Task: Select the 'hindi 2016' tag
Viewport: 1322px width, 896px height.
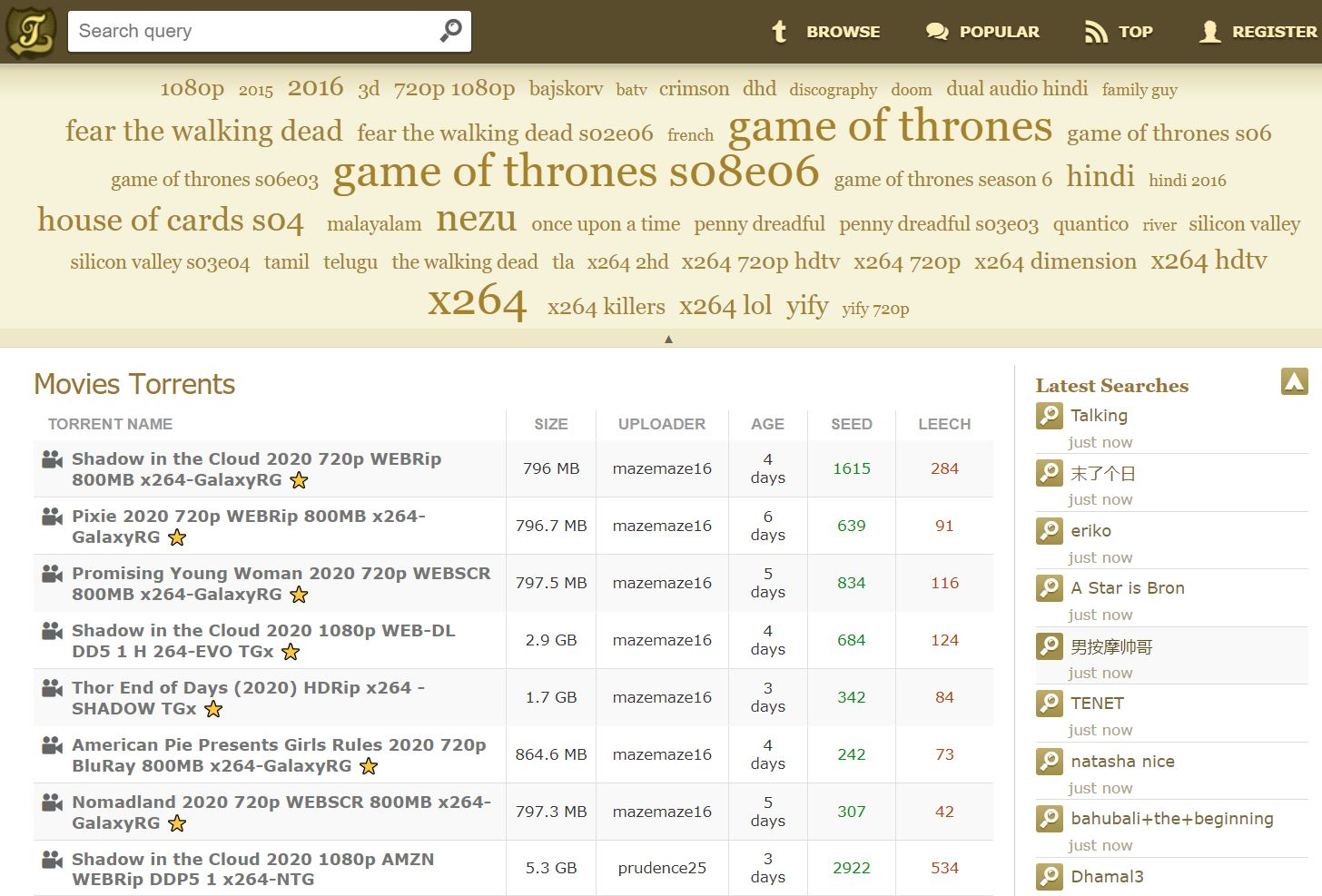Action: pos(1187,180)
